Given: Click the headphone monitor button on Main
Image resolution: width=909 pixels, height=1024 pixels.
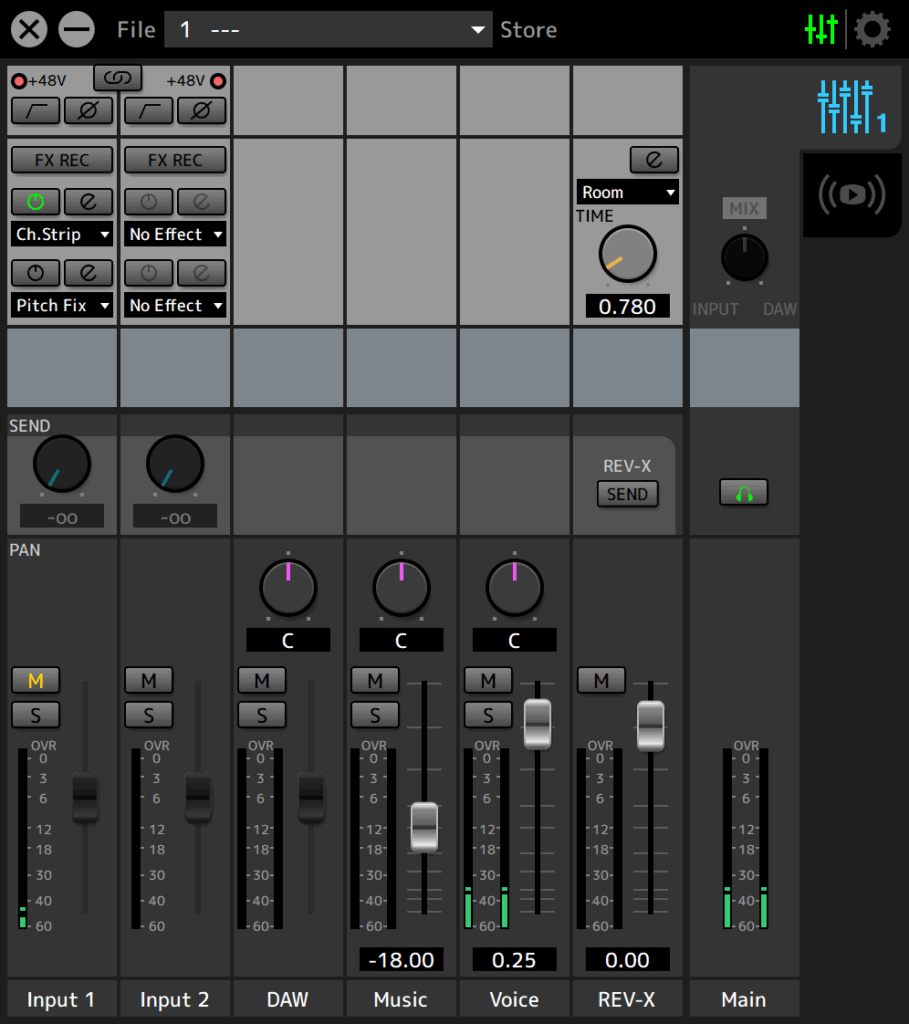Looking at the screenshot, I should click(744, 493).
